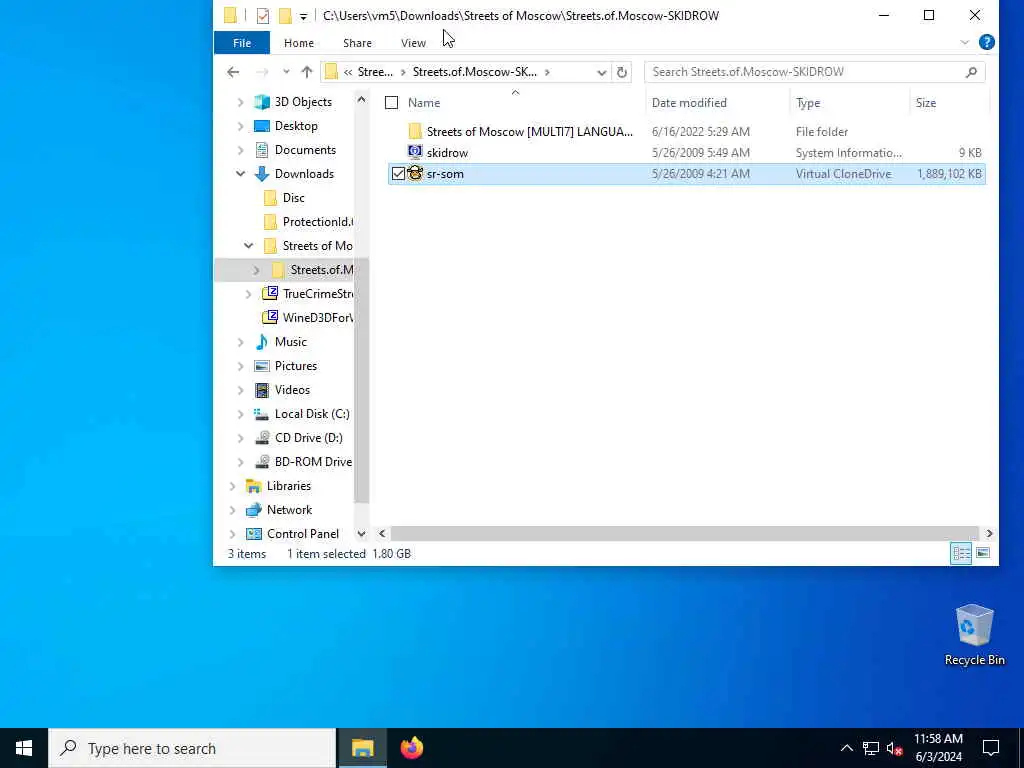This screenshot has height=768, width=1024.
Task: Open the Home ribbon tab
Action: (298, 43)
